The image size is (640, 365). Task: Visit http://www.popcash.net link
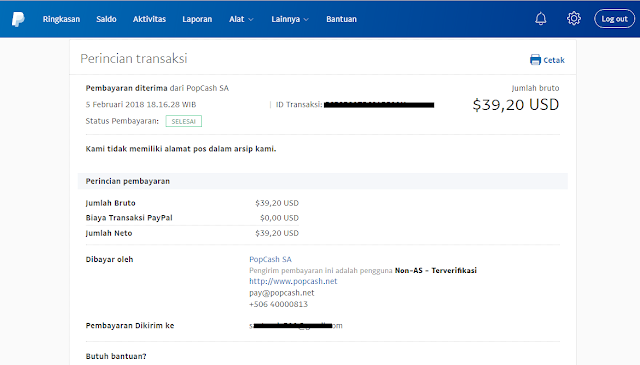click(293, 281)
